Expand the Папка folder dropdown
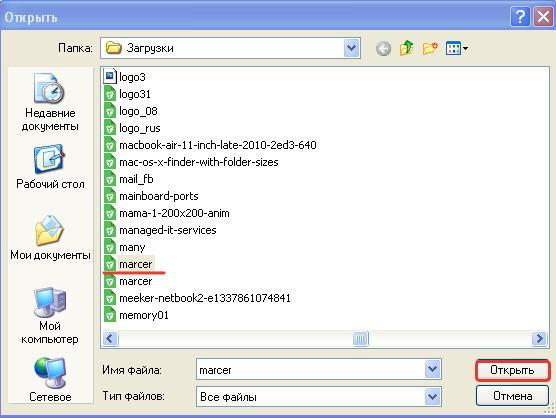 click(351, 48)
